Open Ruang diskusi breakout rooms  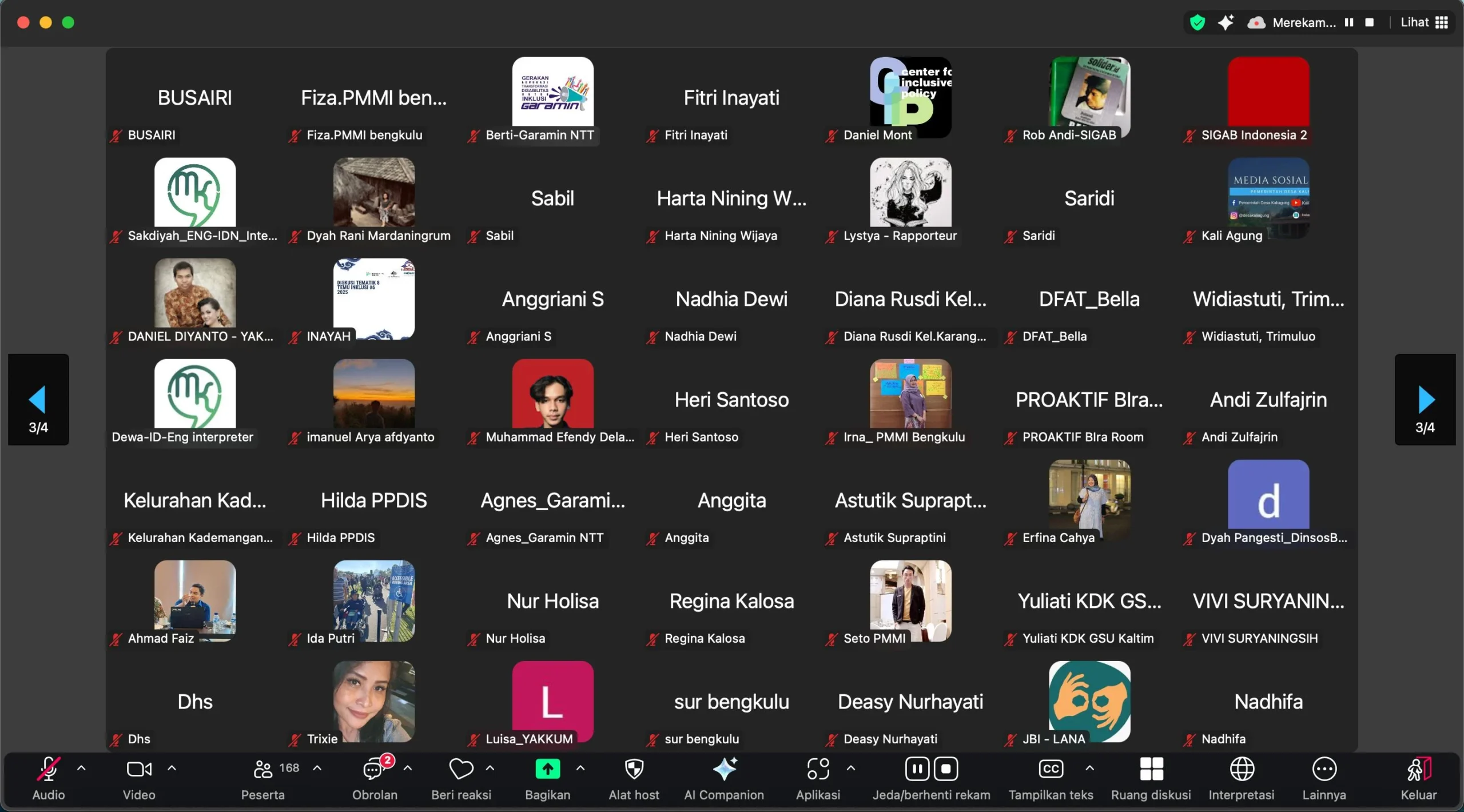click(x=1151, y=770)
